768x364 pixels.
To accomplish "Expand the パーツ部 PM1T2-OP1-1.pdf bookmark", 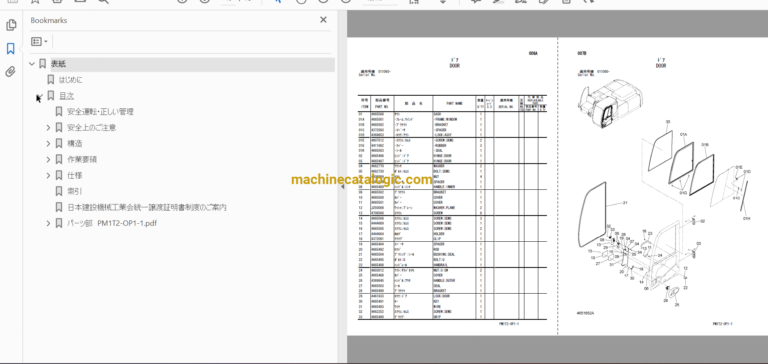I will (48, 223).
